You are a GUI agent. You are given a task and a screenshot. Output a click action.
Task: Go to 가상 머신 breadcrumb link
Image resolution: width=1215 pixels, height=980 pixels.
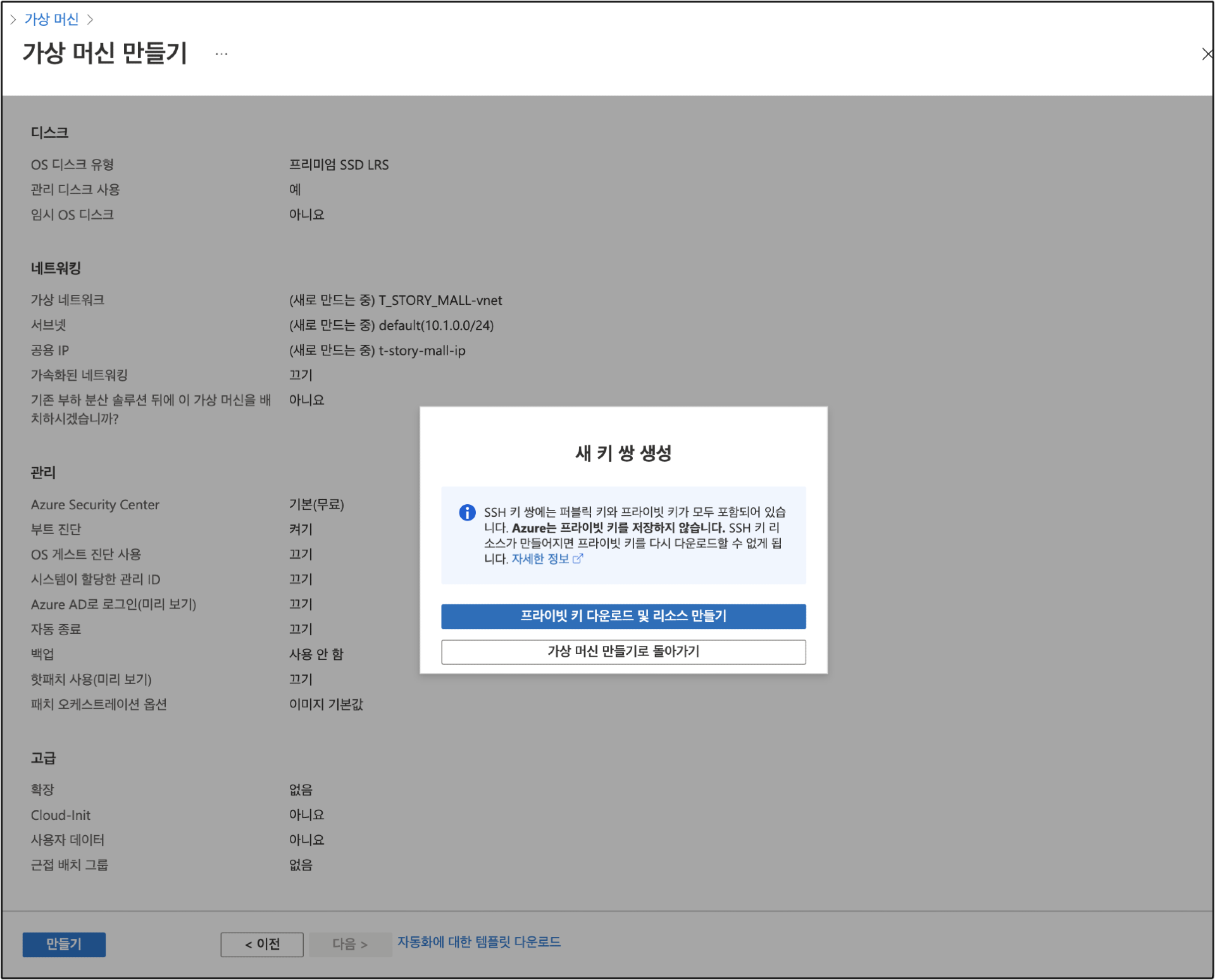click(51, 20)
